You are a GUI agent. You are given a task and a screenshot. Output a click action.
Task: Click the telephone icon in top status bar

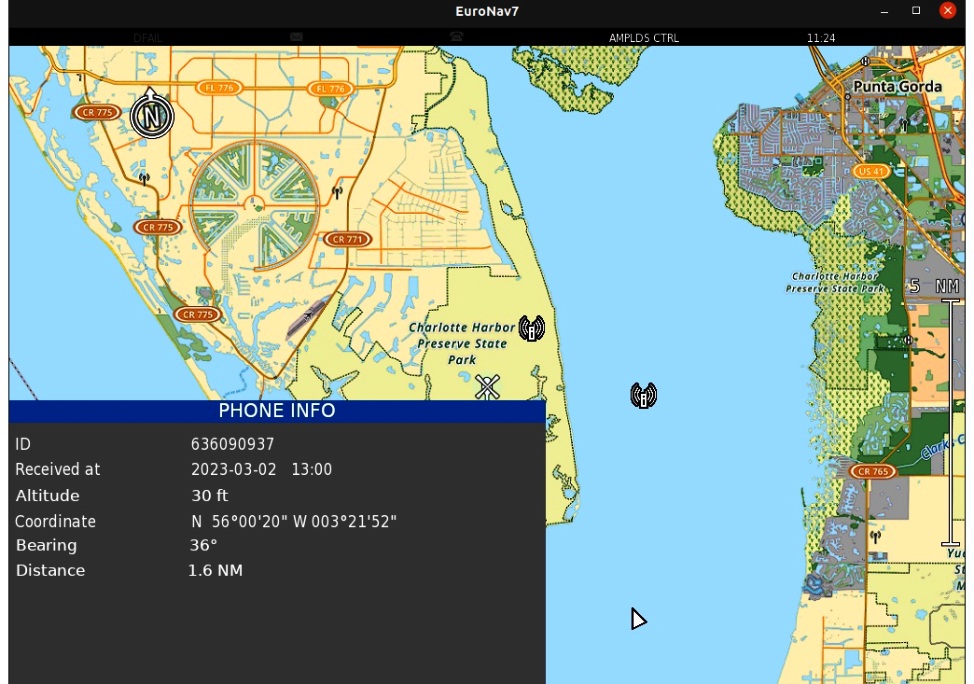tap(456, 37)
